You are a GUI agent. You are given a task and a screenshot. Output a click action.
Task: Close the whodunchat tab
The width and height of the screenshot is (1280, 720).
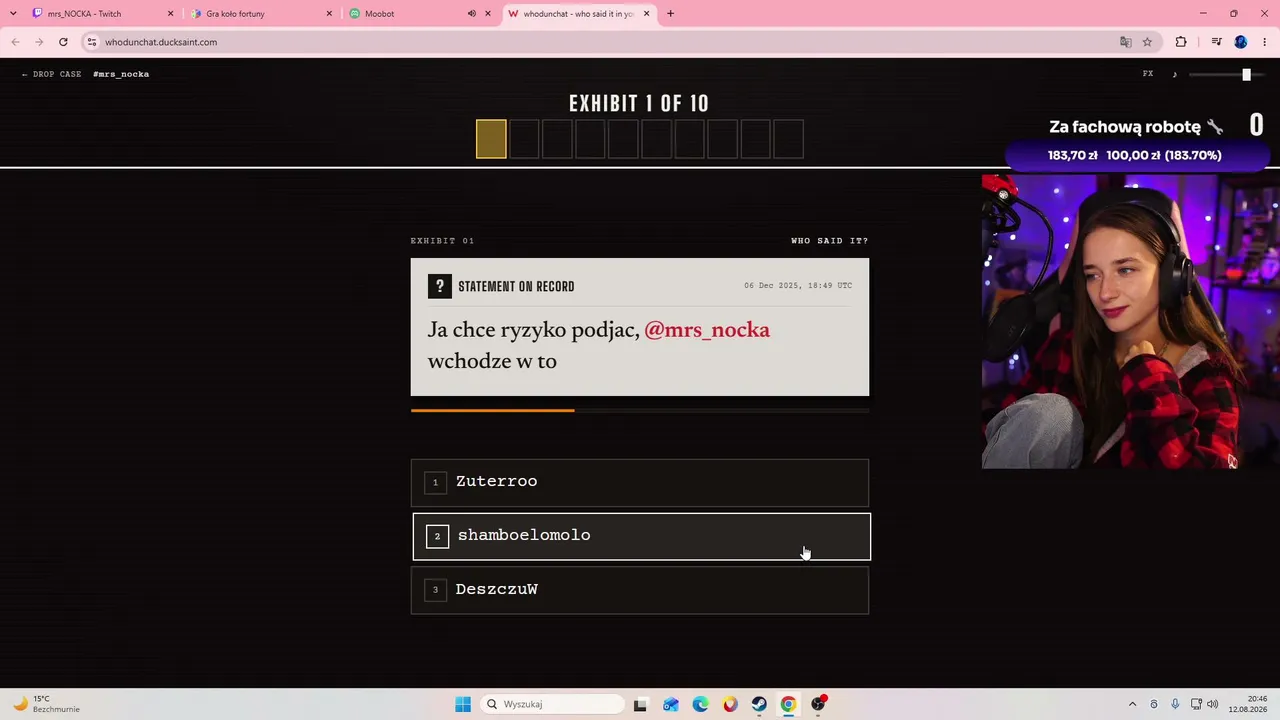647,14
